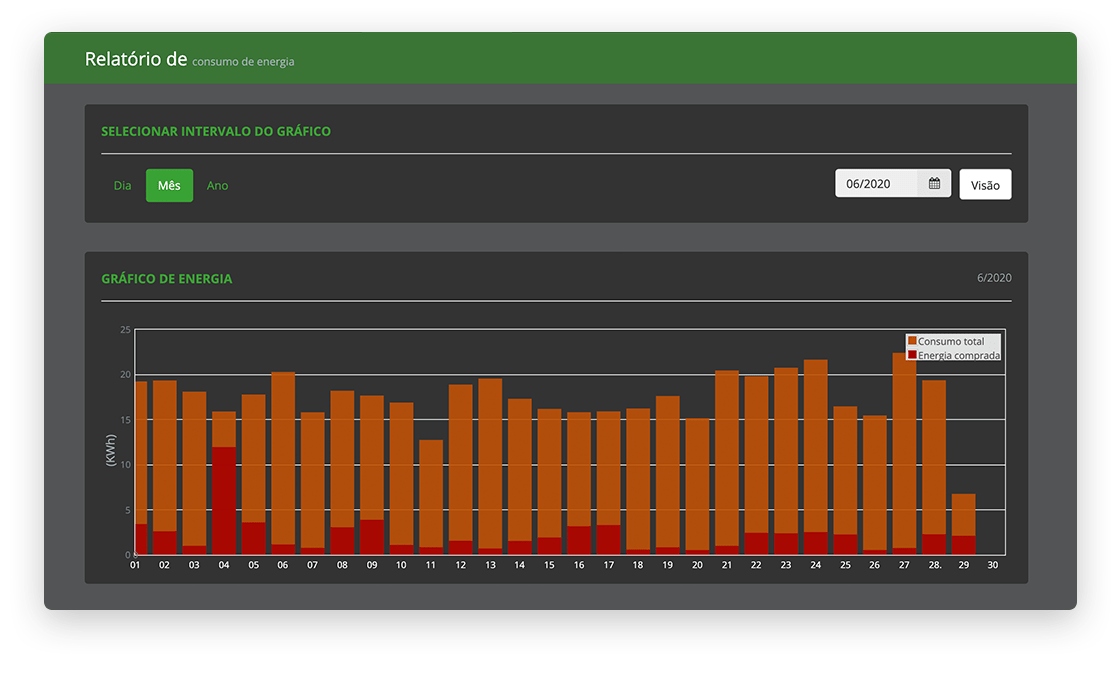Click the orange bar for day 27
The image size is (1111, 676).
(x=904, y=450)
